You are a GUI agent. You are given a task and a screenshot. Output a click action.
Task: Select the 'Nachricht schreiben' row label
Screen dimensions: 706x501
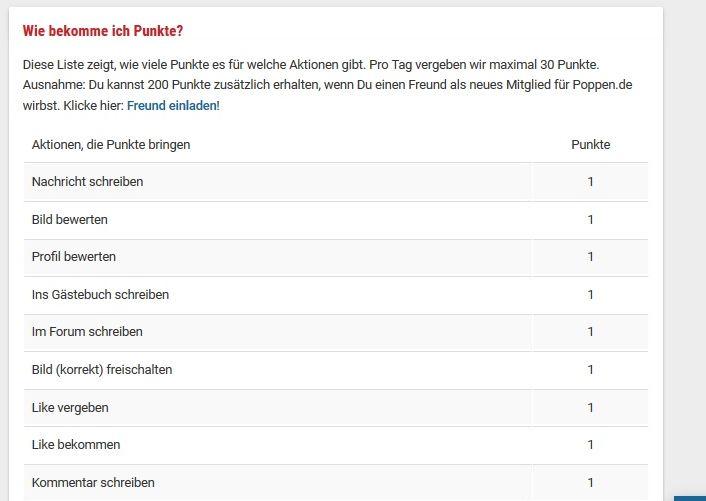point(87,182)
